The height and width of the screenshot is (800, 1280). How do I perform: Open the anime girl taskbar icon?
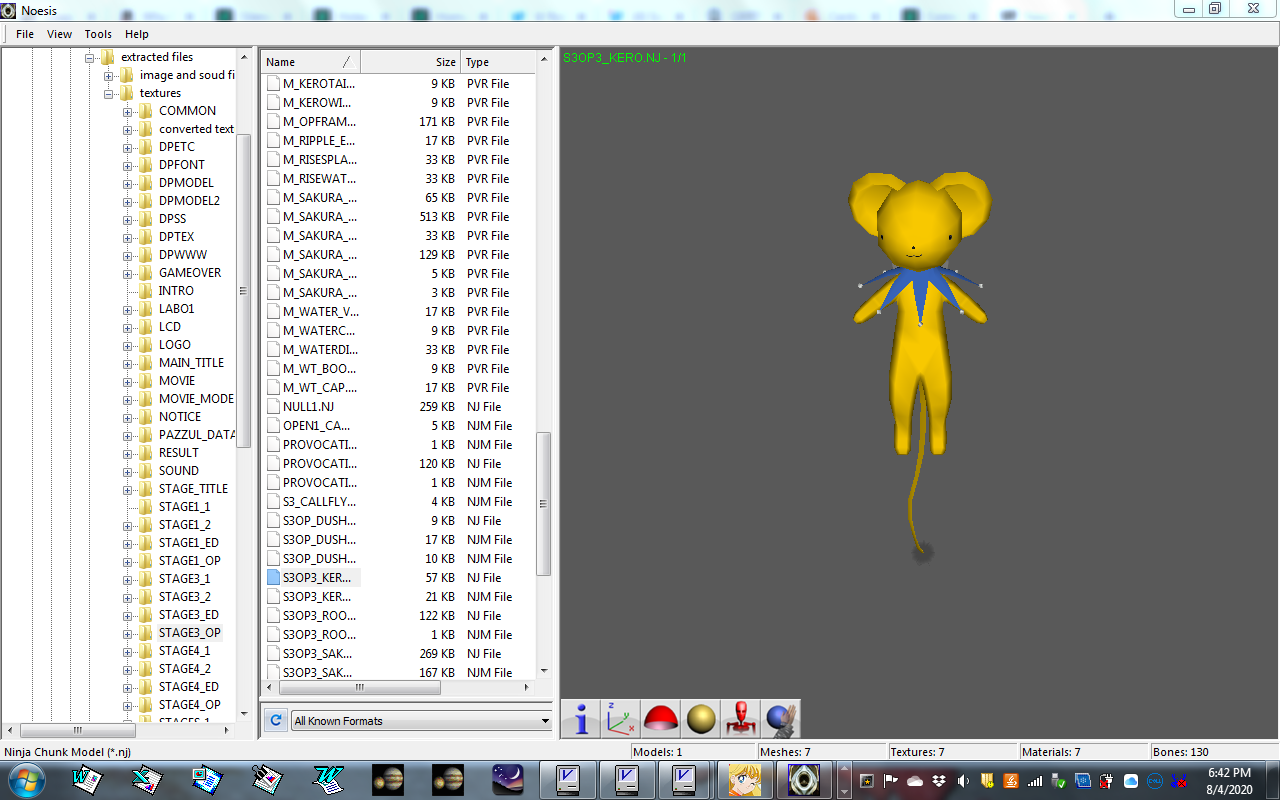(x=744, y=779)
